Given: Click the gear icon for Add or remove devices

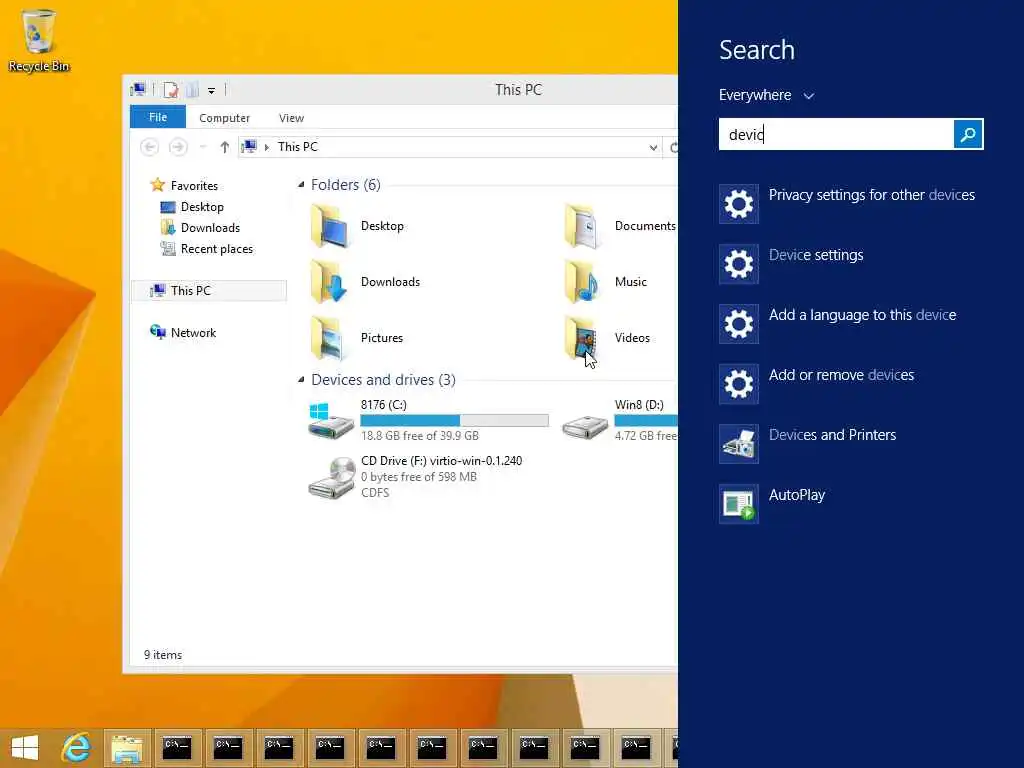Looking at the screenshot, I should (x=739, y=384).
